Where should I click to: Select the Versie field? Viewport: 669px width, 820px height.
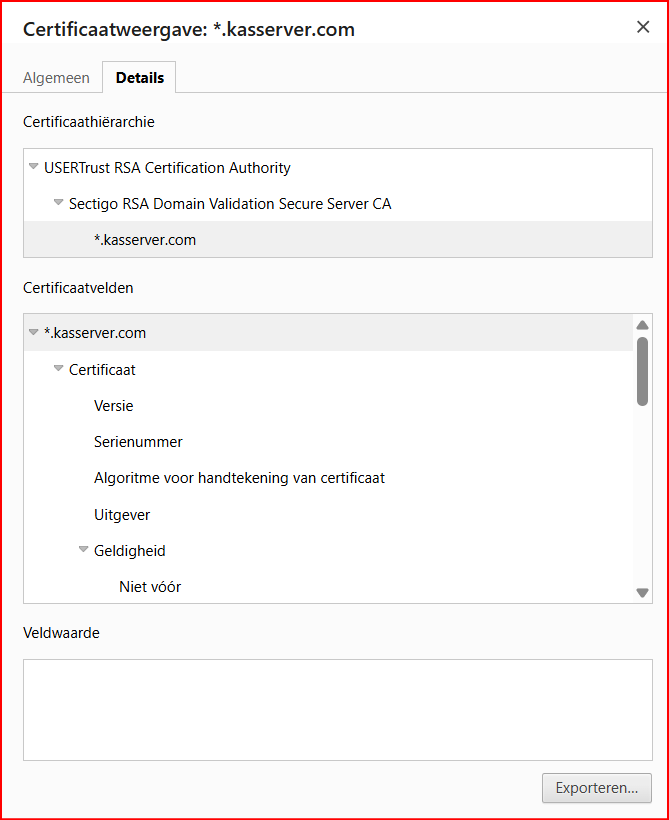click(x=113, y=406)
